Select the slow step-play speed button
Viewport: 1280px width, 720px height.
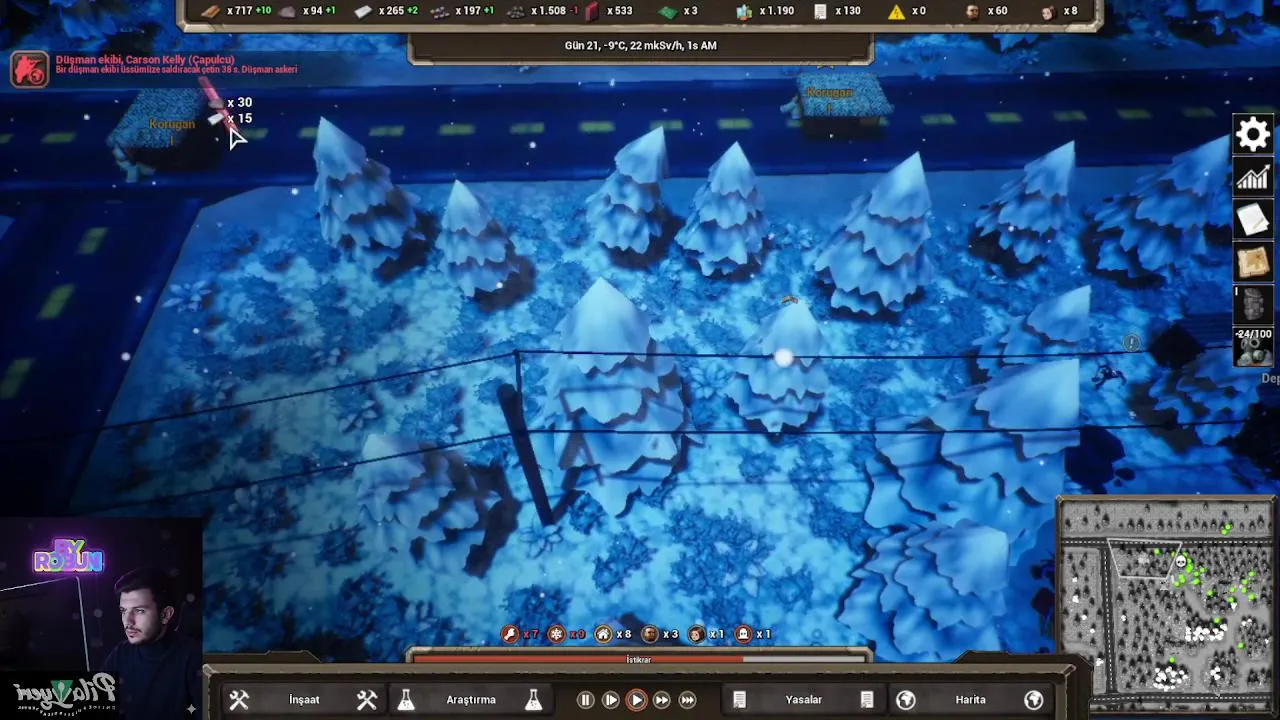coord(610,700)
